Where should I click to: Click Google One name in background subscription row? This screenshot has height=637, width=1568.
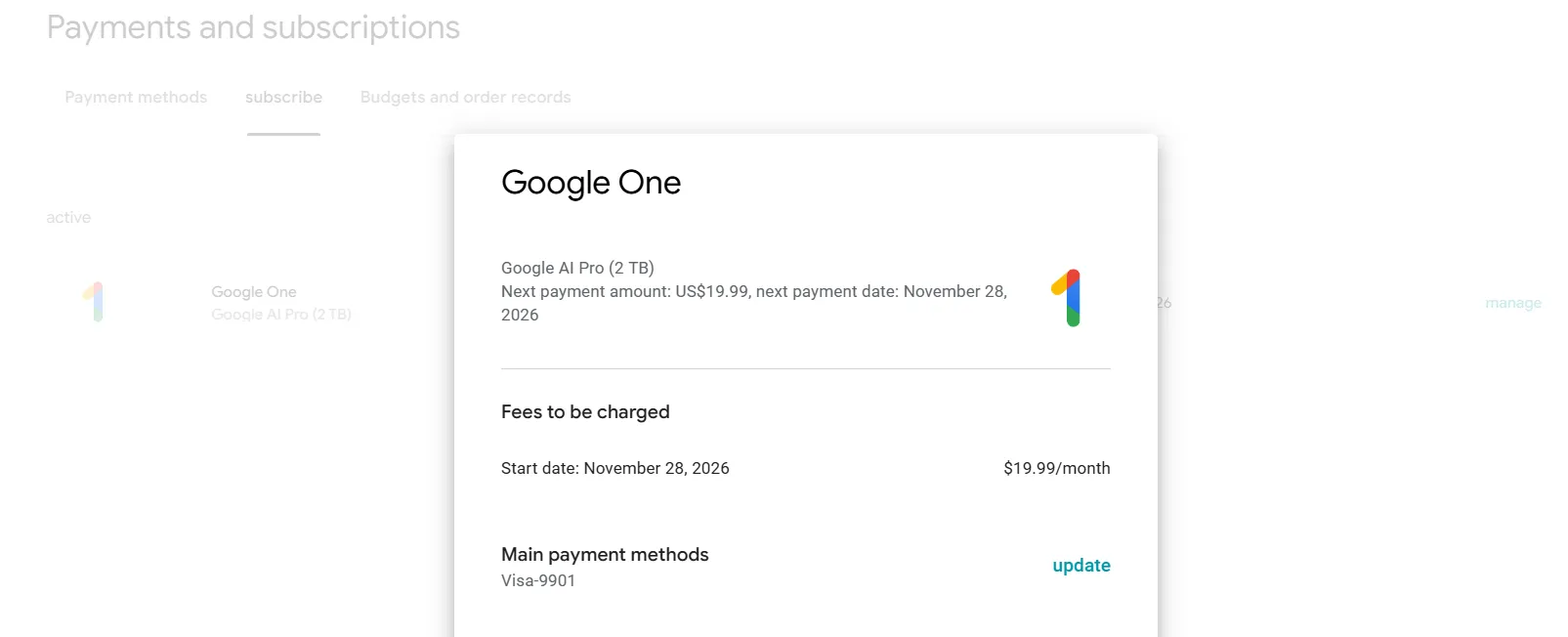tap(253, 292)
